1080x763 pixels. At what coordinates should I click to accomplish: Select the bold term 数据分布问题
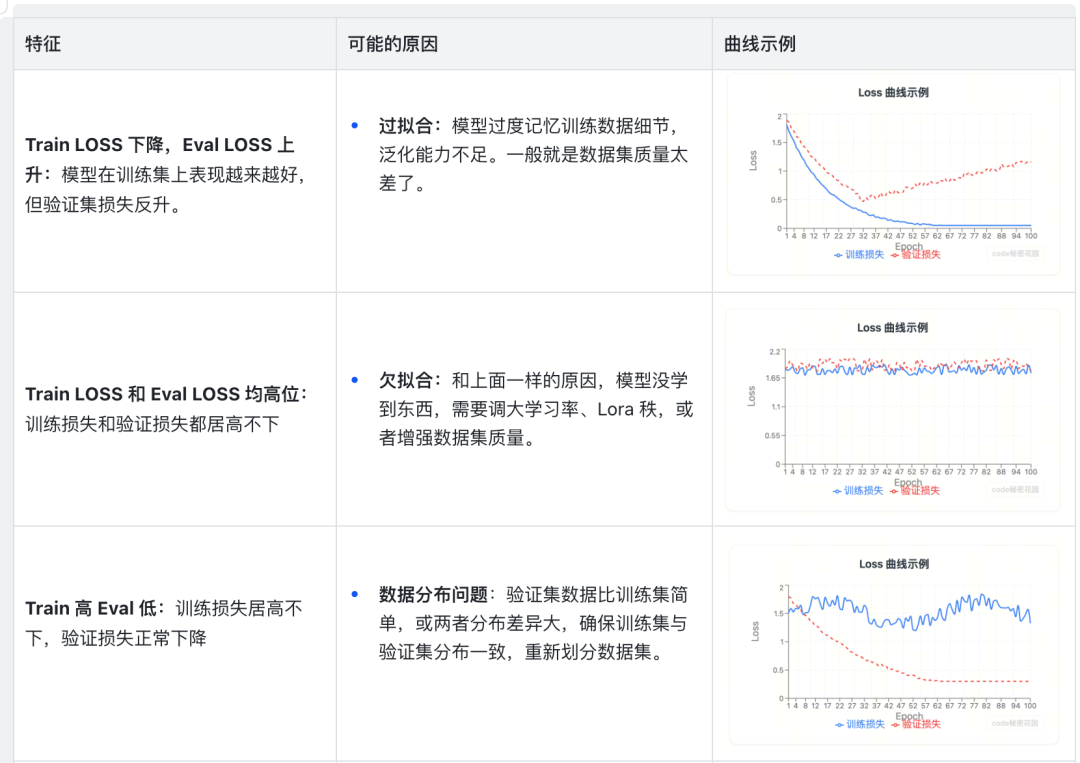[433, 594]
